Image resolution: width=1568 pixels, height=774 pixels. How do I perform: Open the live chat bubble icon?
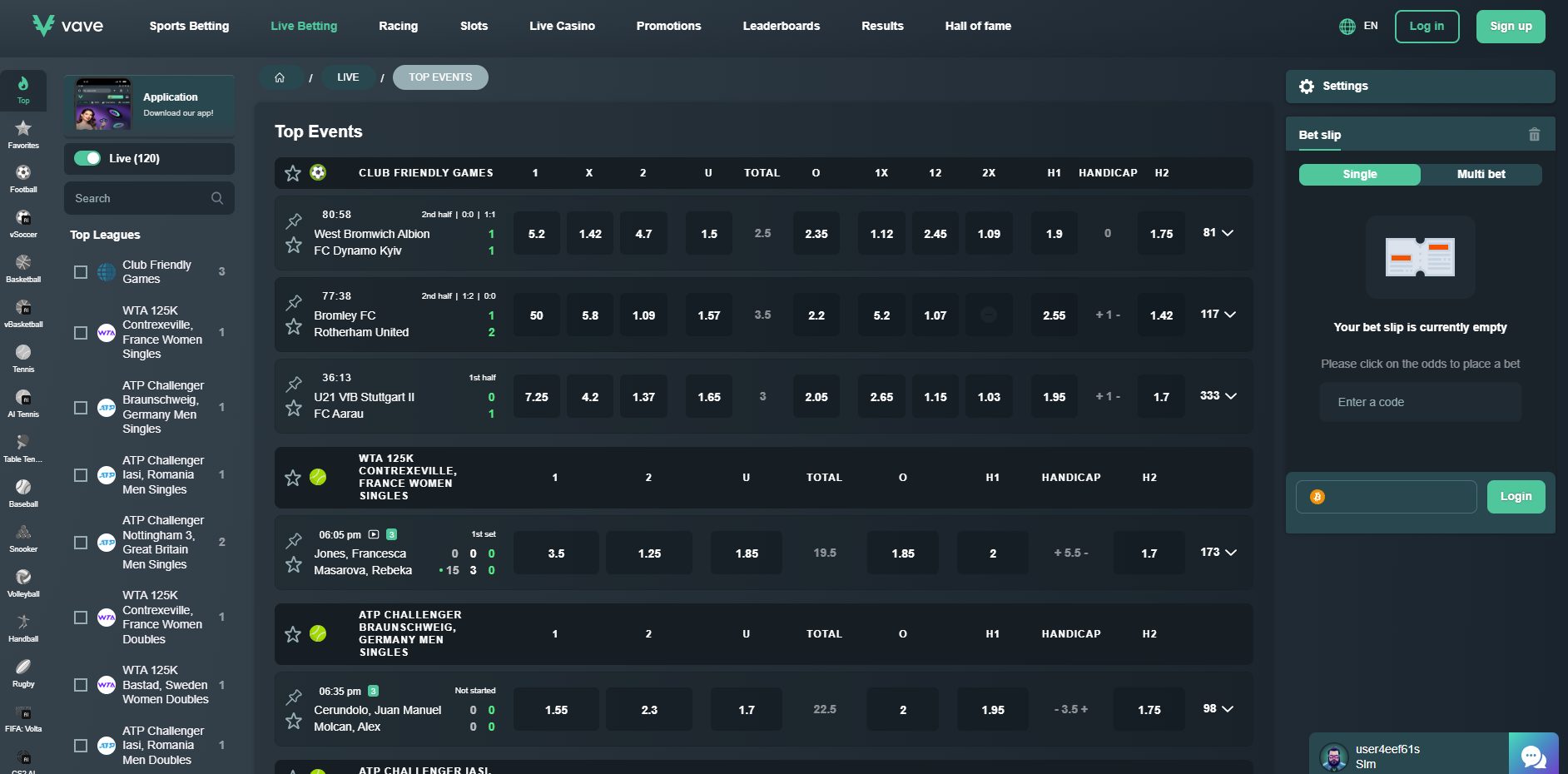tap(1533, 756)
